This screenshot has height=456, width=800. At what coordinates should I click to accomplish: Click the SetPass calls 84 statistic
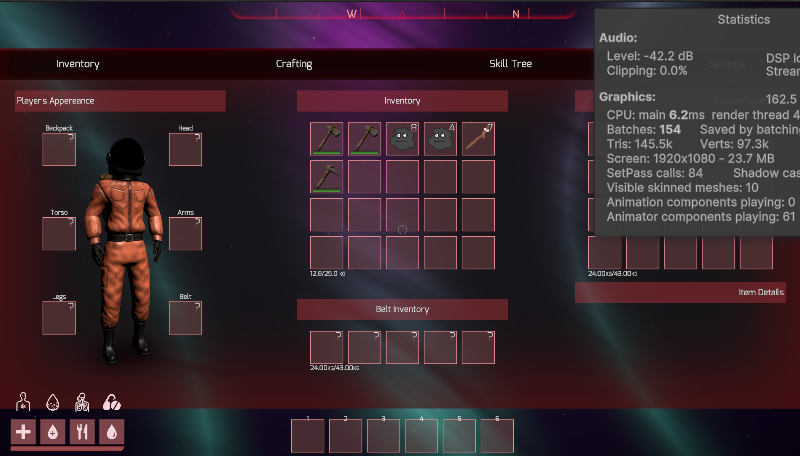655,173
